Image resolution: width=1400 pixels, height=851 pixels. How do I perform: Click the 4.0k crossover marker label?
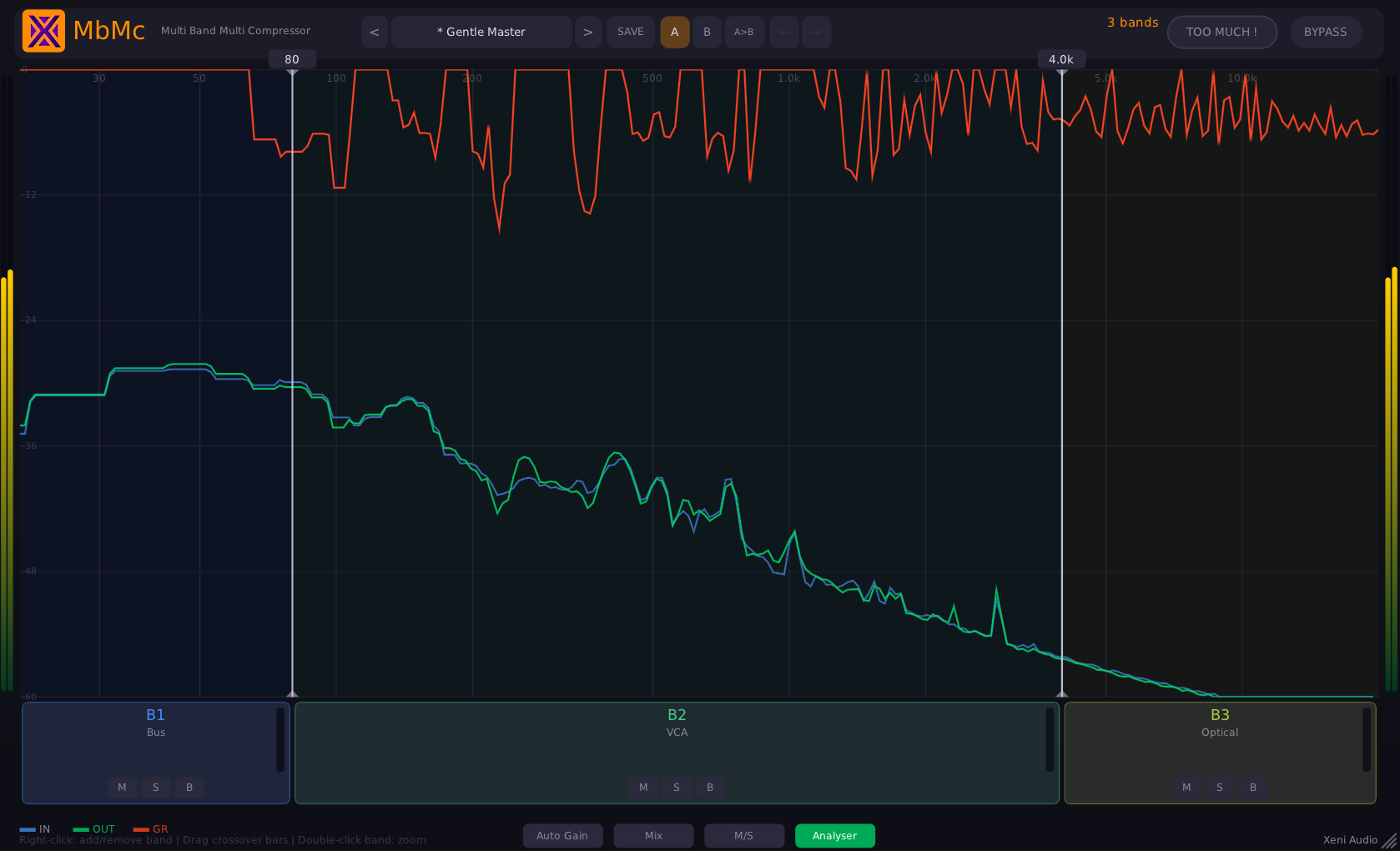1061,59
